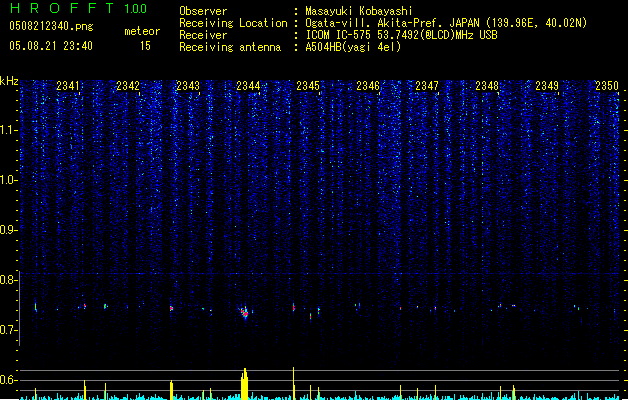Viewport: 629px width, 400px height.
Task: Click the yellow intensity spike below 2345
Action: click(x=294, y=383)
